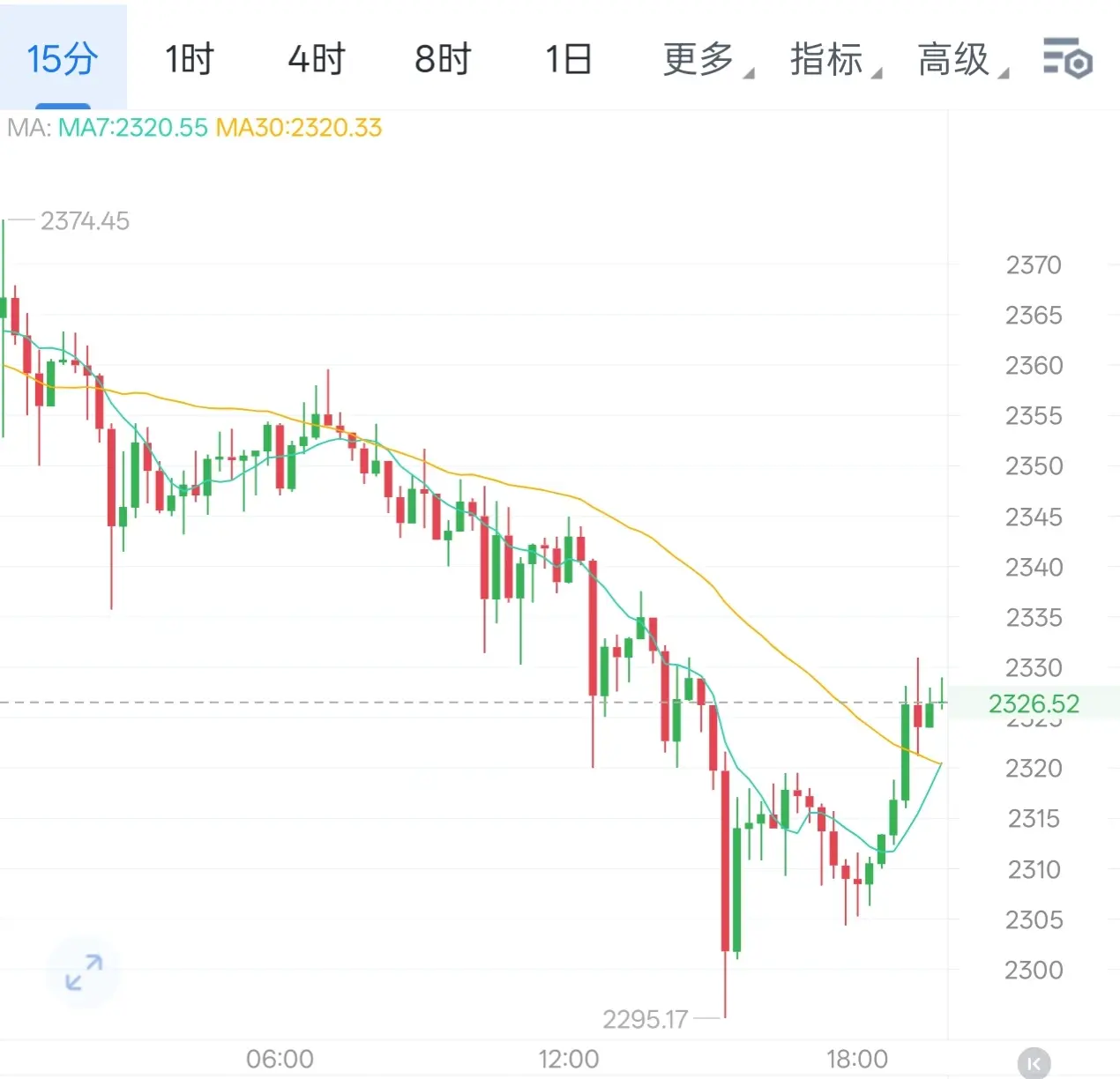The width and height of the screenshot is (1120, 1079).
Task: Click the 2350 price axis label
Action: point(1034,465)
